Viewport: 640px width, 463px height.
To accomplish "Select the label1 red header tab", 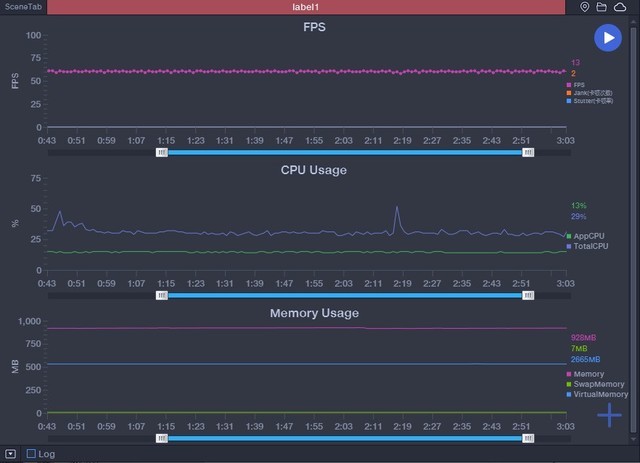I will pos(311,7).
